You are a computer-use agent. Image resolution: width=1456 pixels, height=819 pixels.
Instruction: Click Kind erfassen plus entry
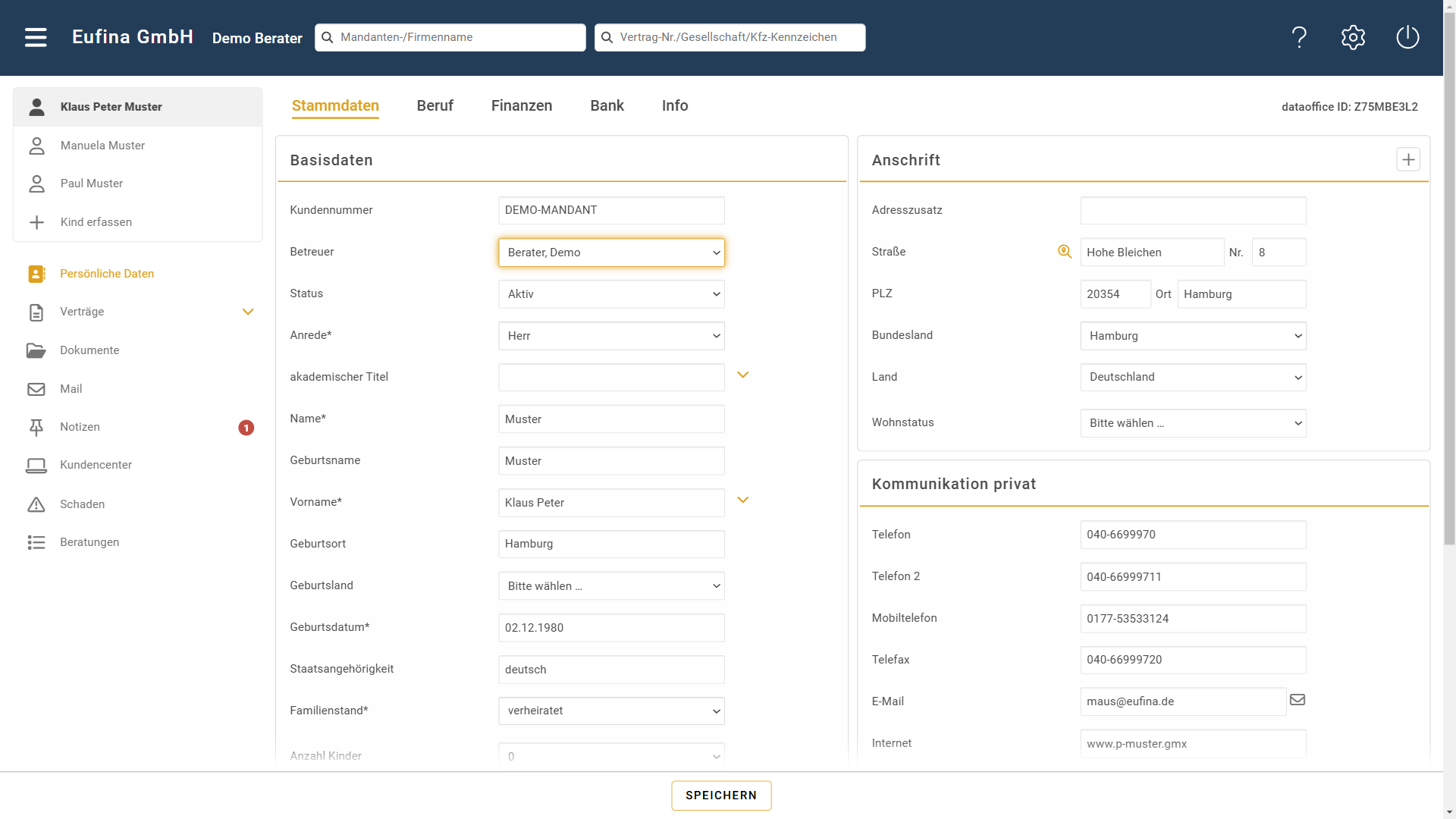point(96,222)
